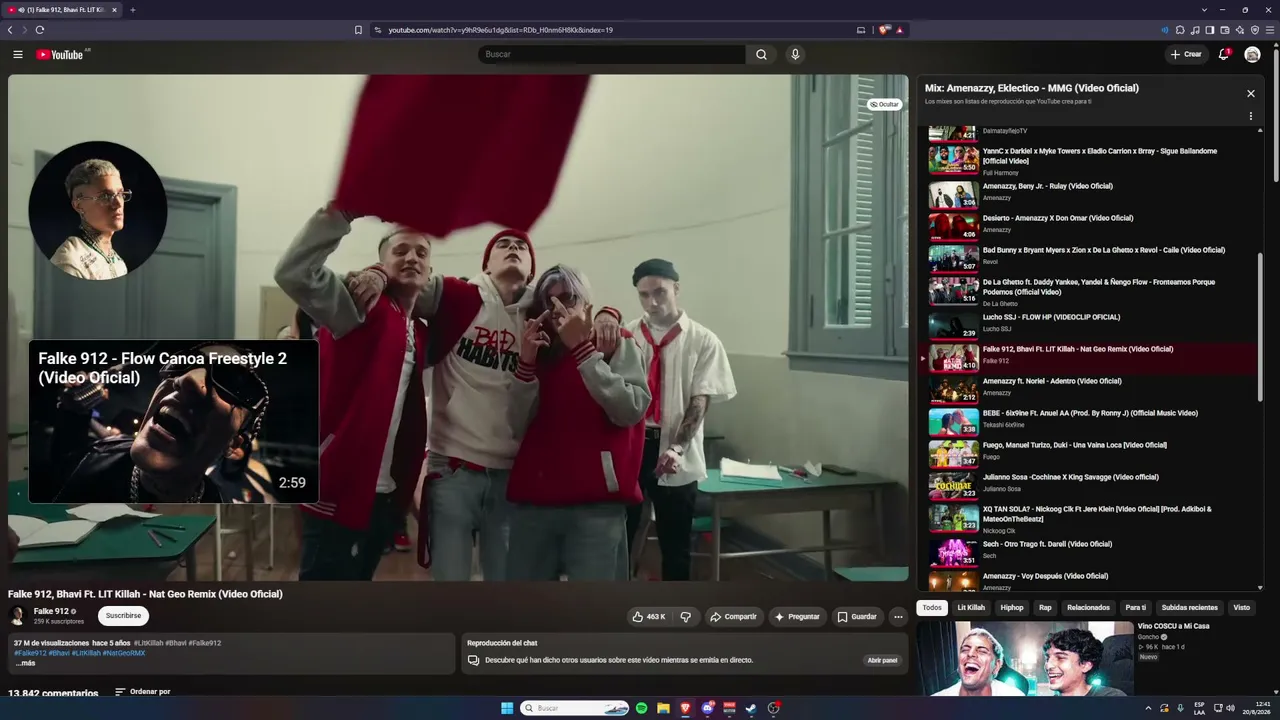Select the Subidas recientes filter chip
The height and width of the screenshot is (720, 1280).
click(1190, 607)
